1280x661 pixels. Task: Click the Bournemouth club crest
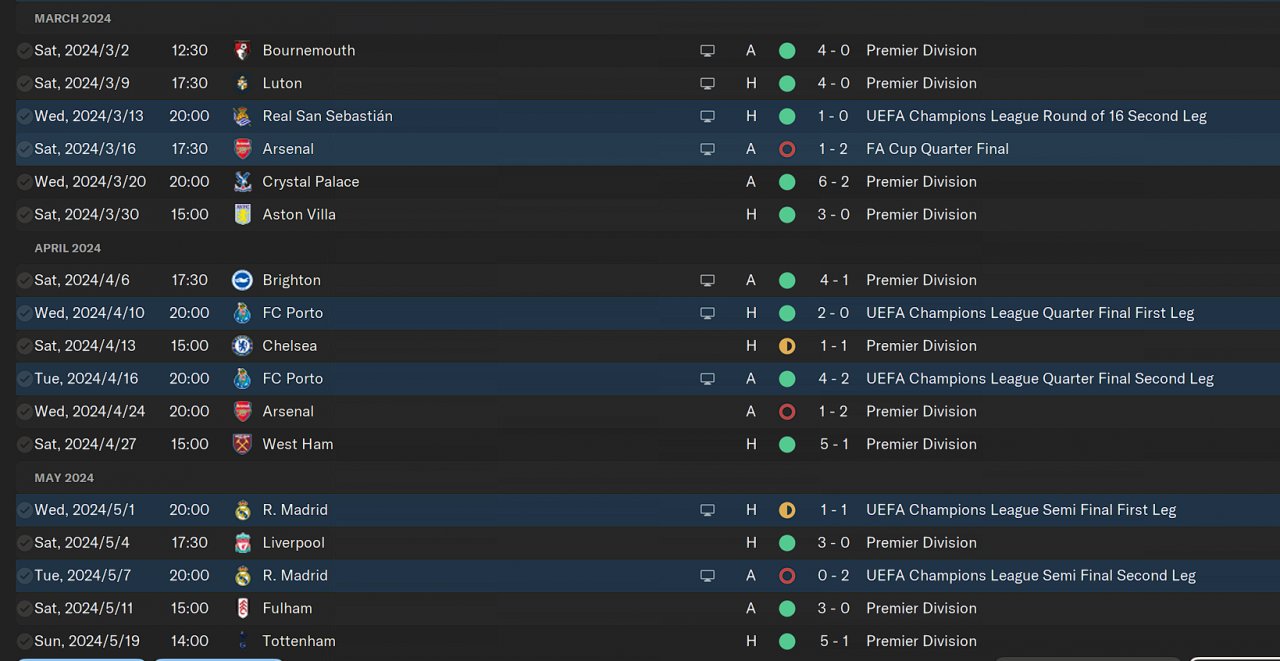pos(242,50)
